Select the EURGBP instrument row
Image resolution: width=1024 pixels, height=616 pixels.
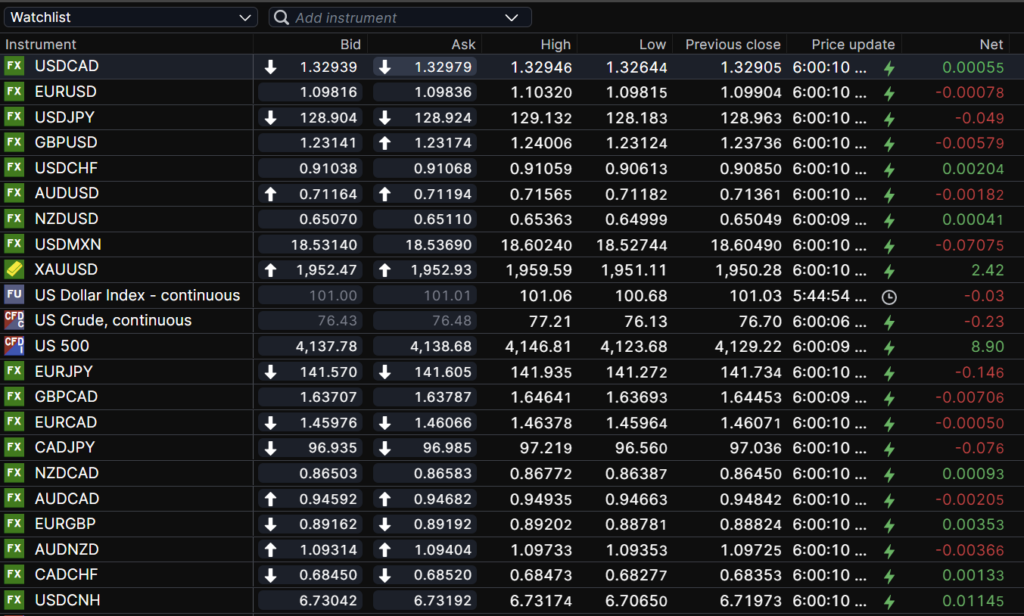(x=66, y=524)
